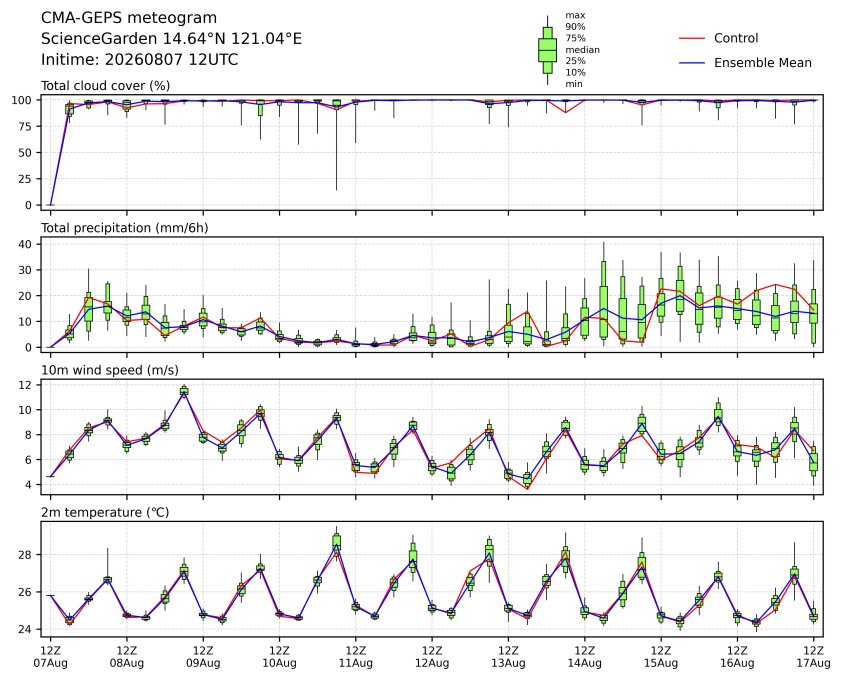Click the '40' tick on precipitation axis
The image size is (842, 680).
pos(26,244)
